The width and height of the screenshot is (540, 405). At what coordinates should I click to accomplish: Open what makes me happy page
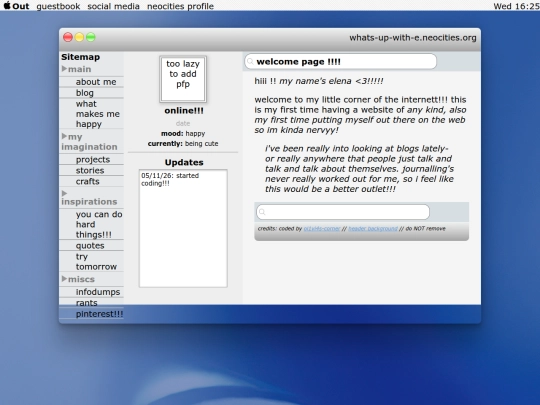pos(98,114)
